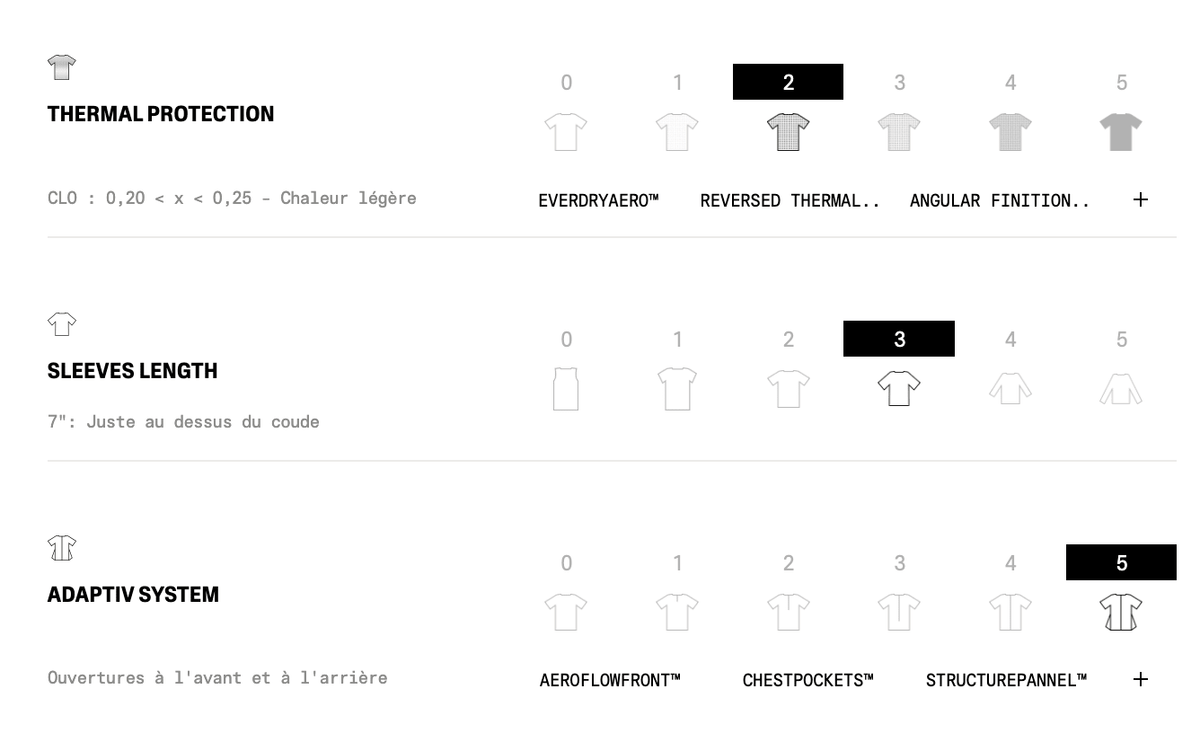
Task: Open the EVERDRYAERO™ technology
Action: click(598, 200)
